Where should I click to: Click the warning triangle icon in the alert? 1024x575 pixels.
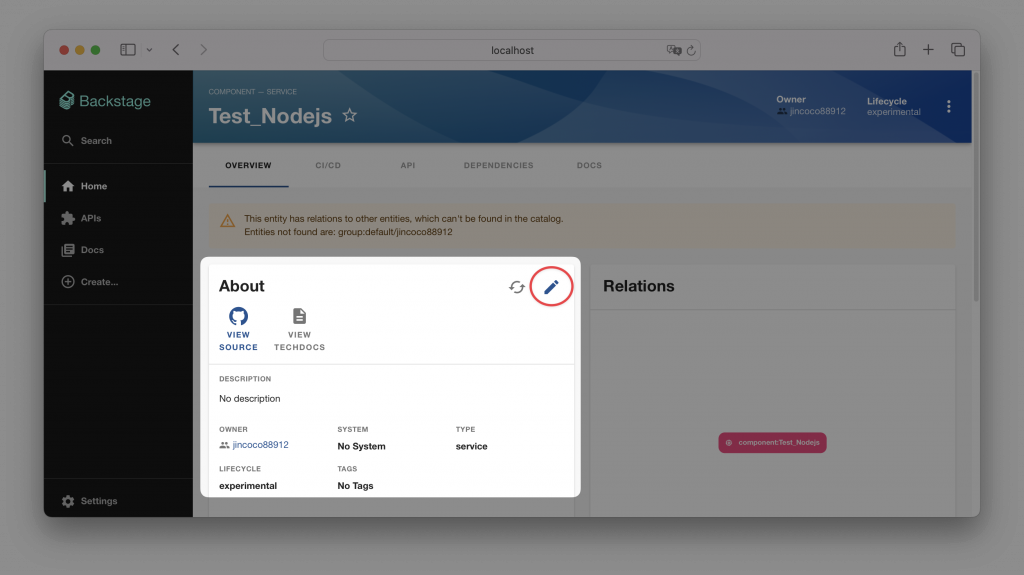[x=227, y=222]
